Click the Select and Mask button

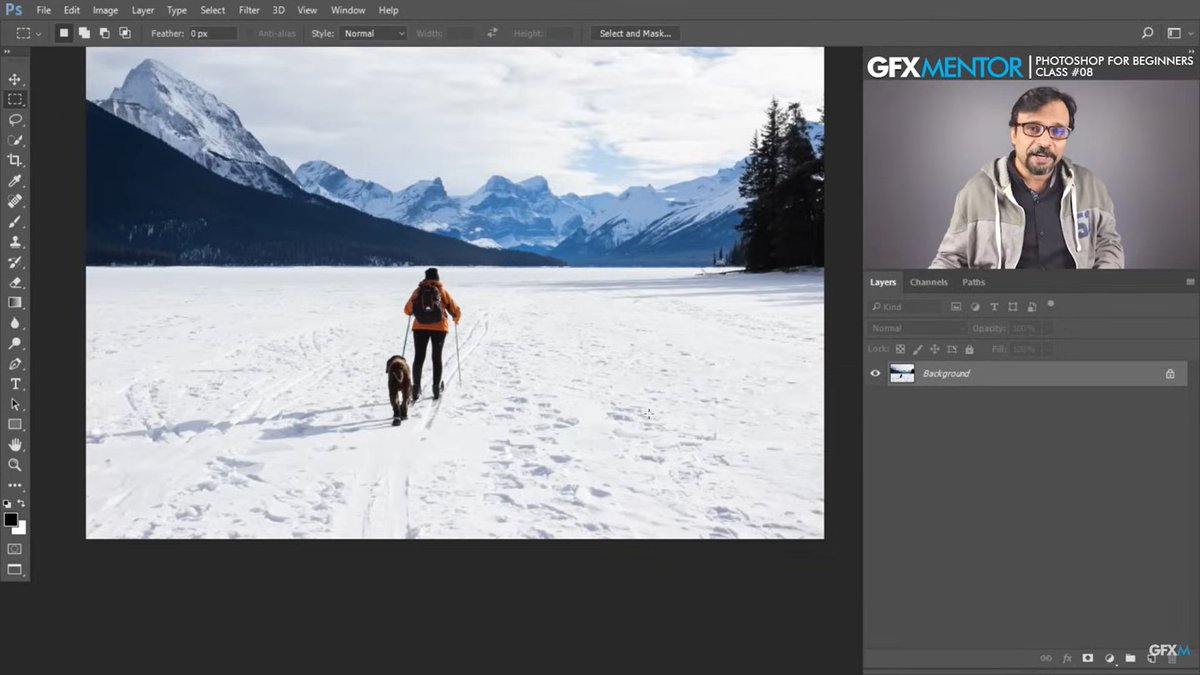click(635, 33)
